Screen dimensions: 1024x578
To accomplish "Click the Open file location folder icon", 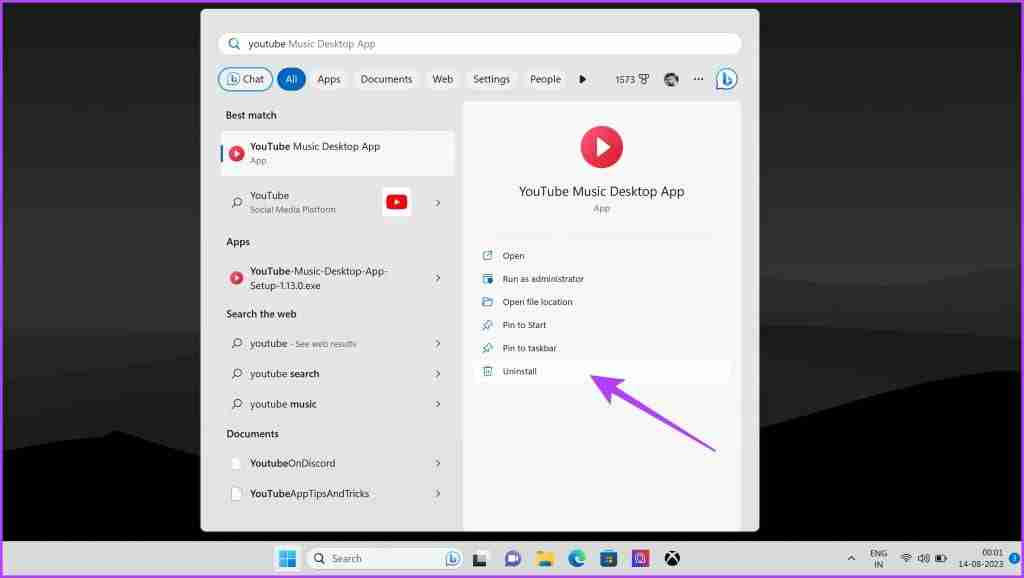I will [x=487, y=302].
